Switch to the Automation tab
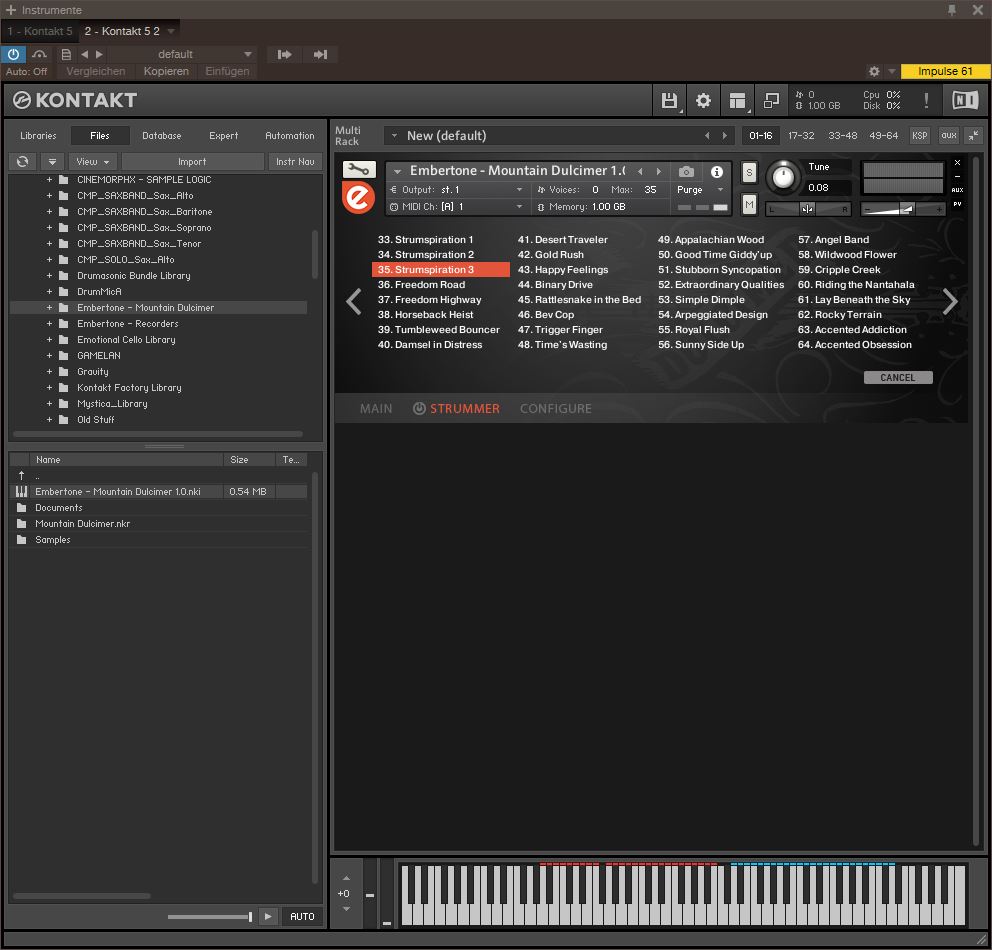 point(290,135)
